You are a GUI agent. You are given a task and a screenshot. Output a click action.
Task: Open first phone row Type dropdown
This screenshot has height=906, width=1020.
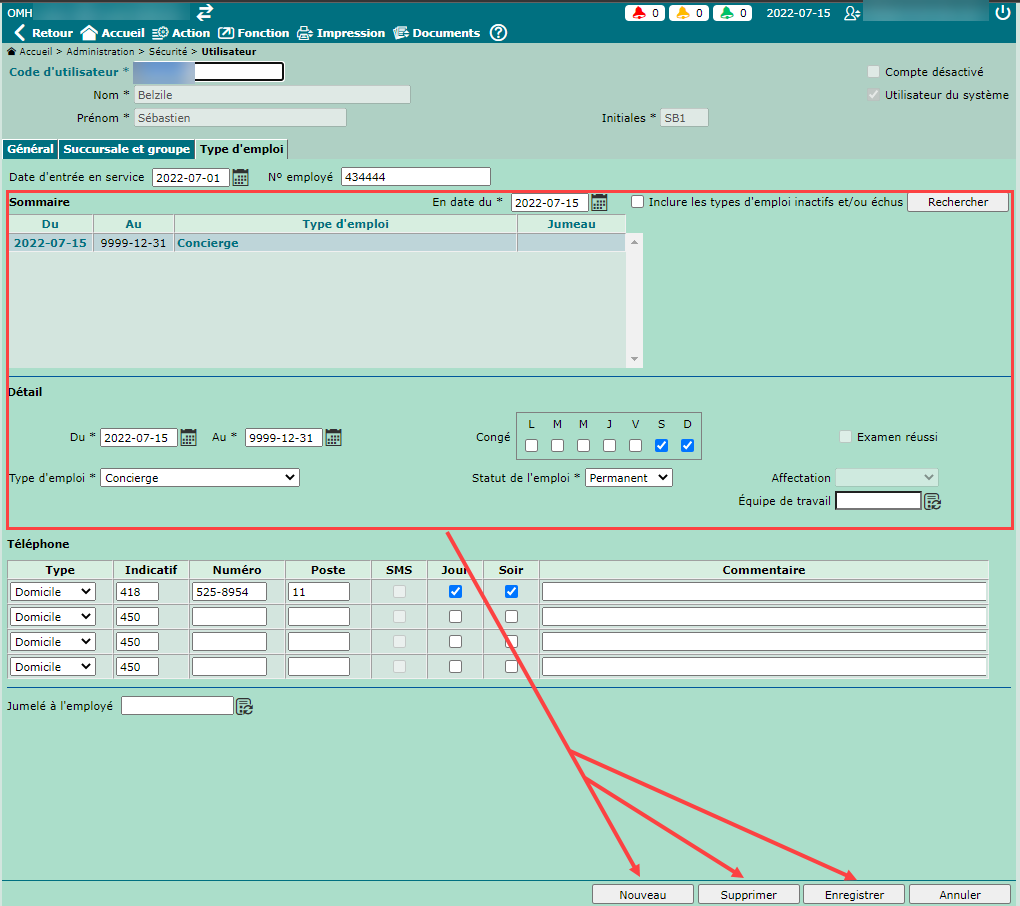53,592
